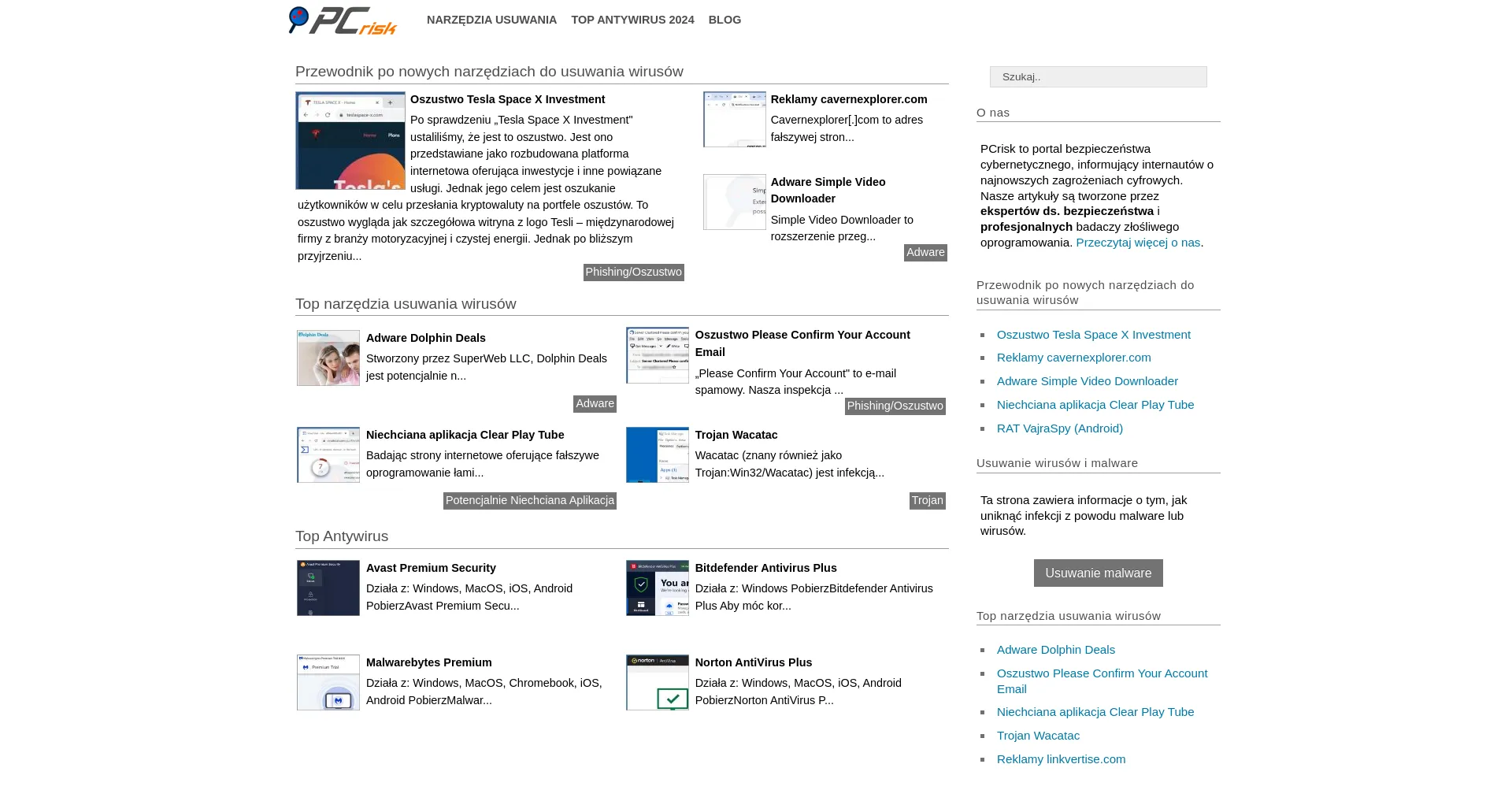The width and height of the screenshot is (1512, 790).
Task: Open the Malwarebytes Premium thumbnail
Action: tap(328, 682)
